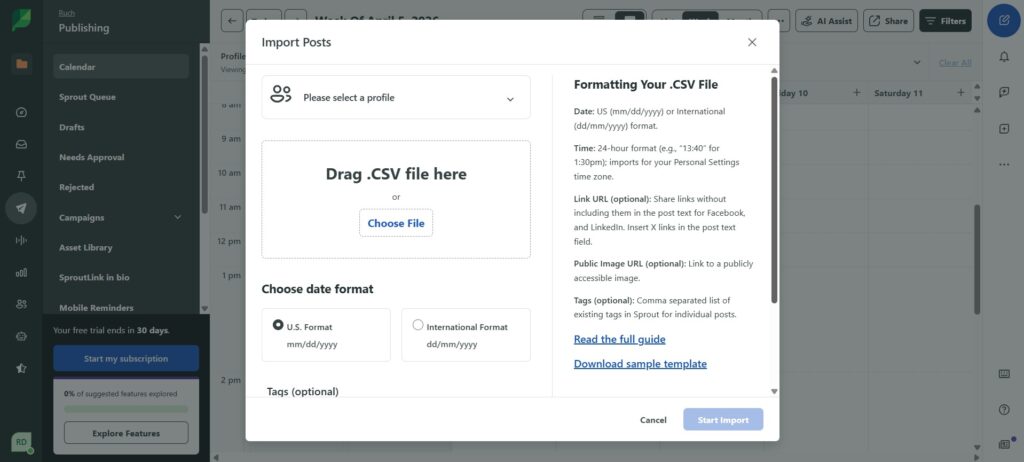Image resolution: width=1024 pixels, height=462 pixels.
Task: Click the Drag .CSV file here drop zone
Action: click(396, 199)
